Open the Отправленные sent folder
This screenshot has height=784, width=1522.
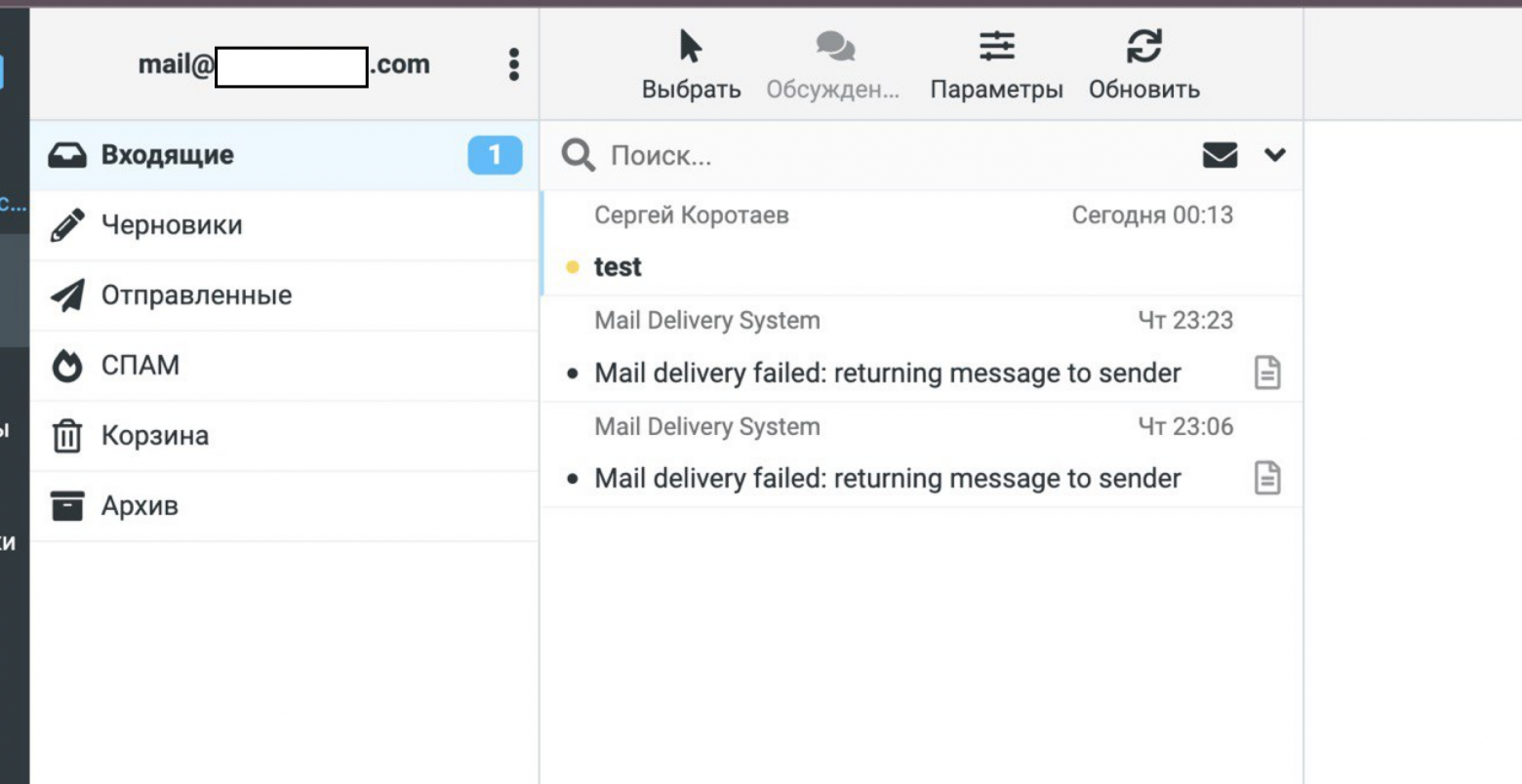[x=196, y=295]
